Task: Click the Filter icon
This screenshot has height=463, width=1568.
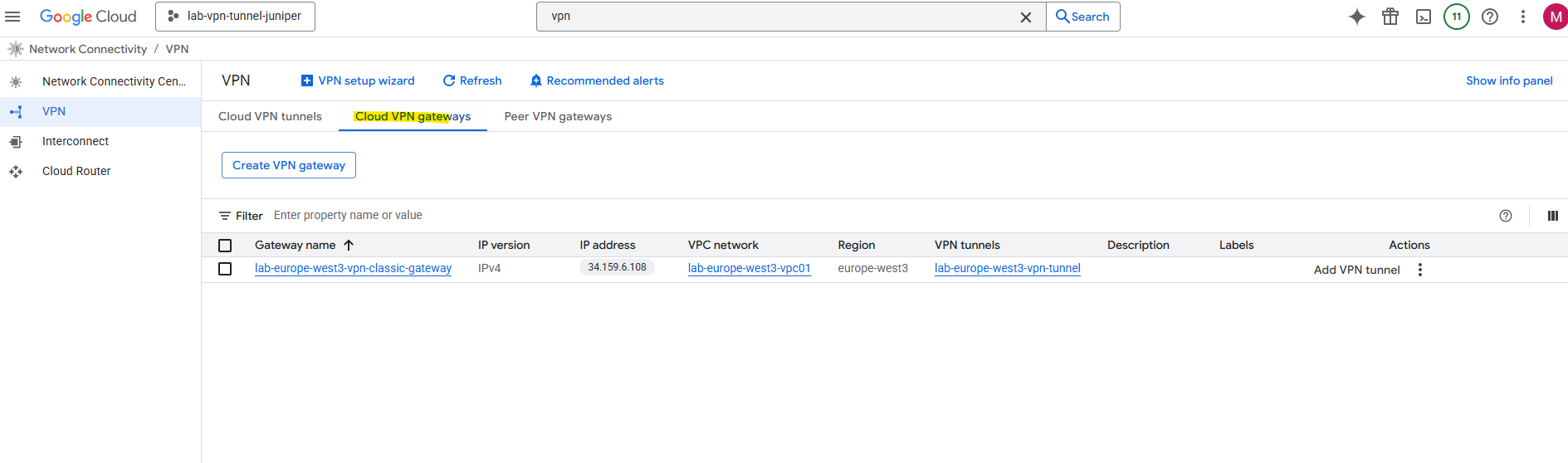Action: click(225, 216)
